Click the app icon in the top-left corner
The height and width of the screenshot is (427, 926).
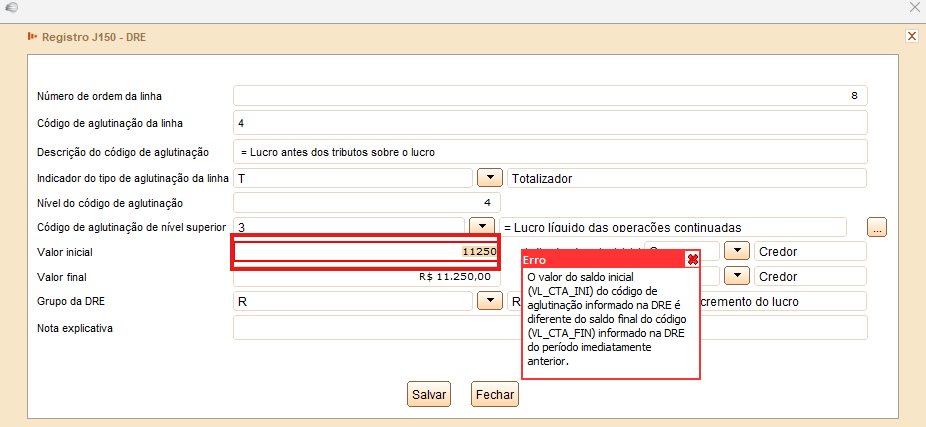click(11, 7)
